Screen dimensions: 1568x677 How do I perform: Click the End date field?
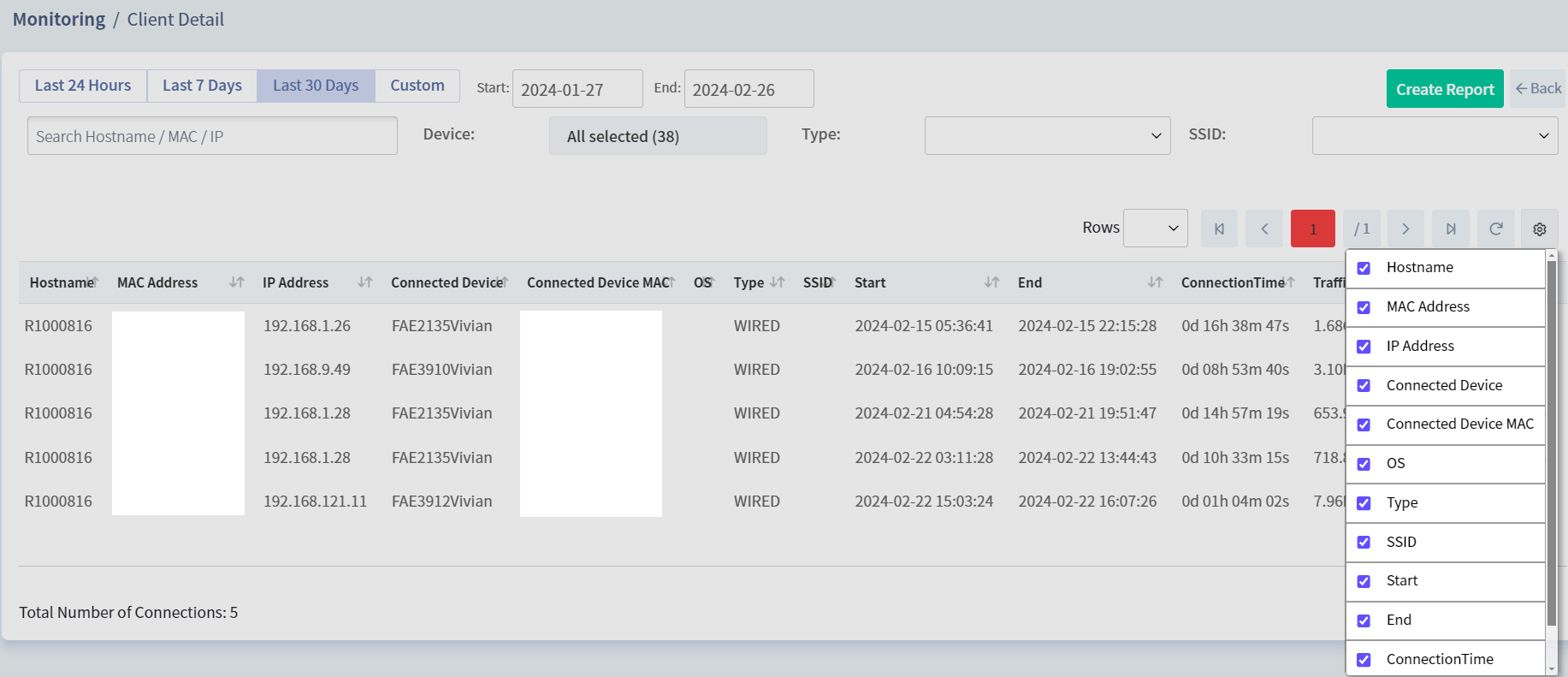pos(748,89)
